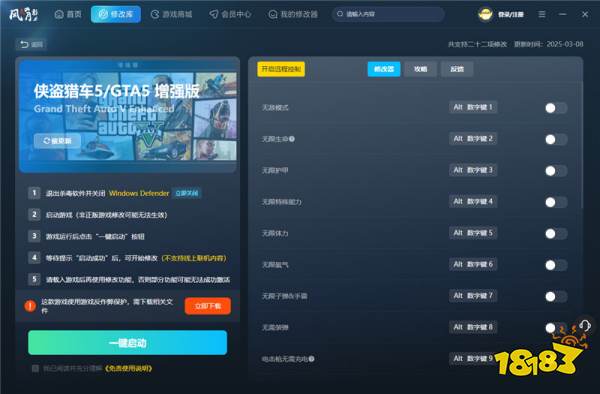This screenshot has height=394, width=600.
Task: Click the 一键启动 one-click launch button
Action: [x=127, y=343]
